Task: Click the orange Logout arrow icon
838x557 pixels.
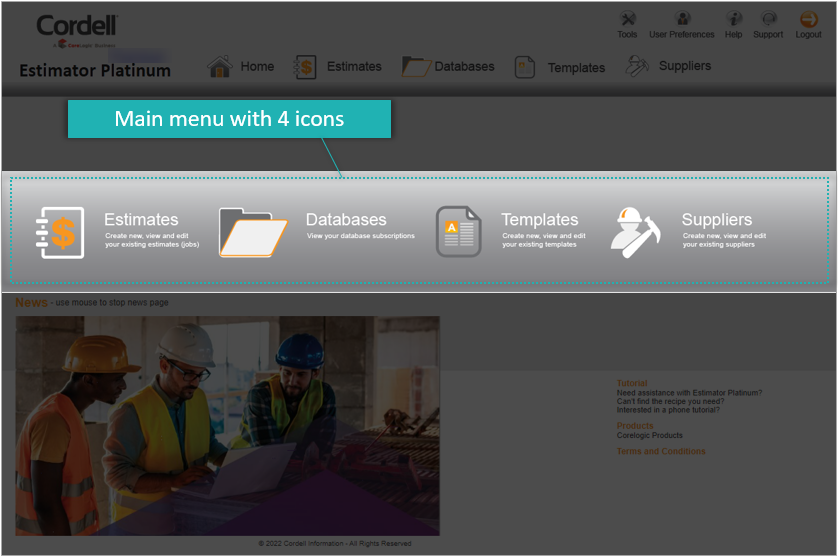Action: click(809, 19)
